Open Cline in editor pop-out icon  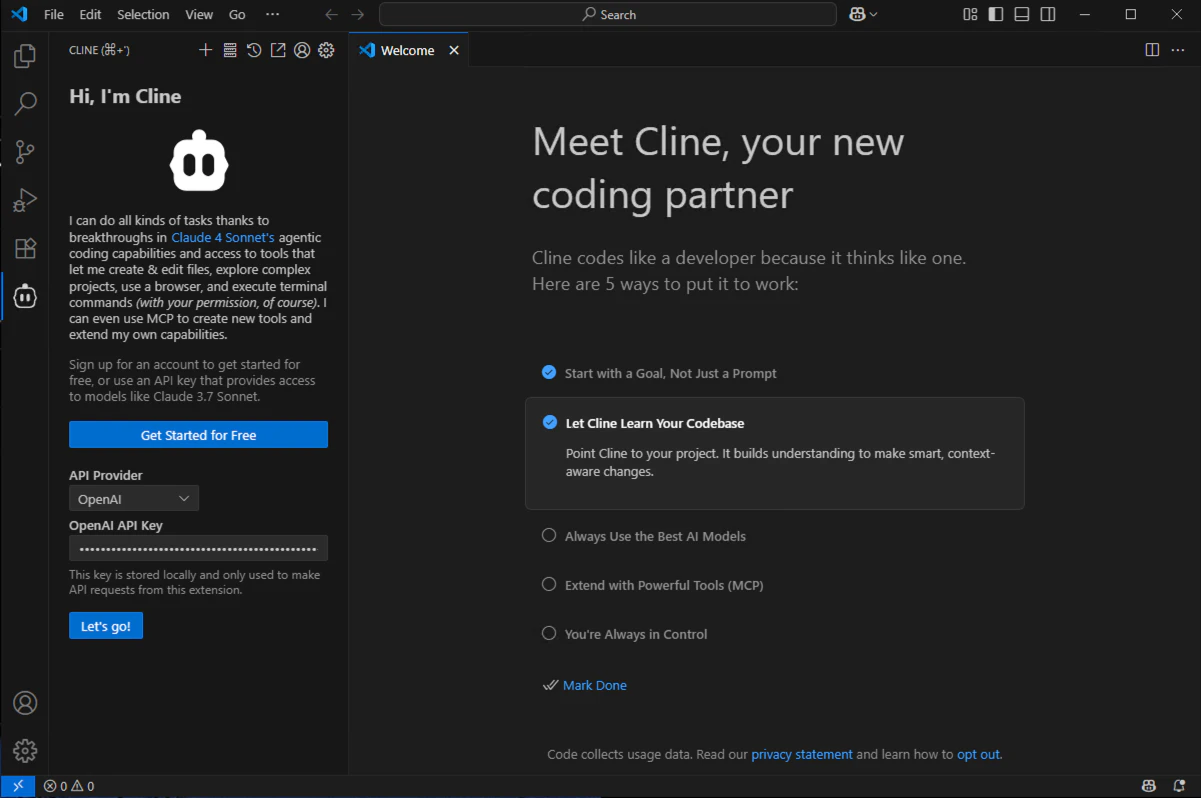point(278,50)
